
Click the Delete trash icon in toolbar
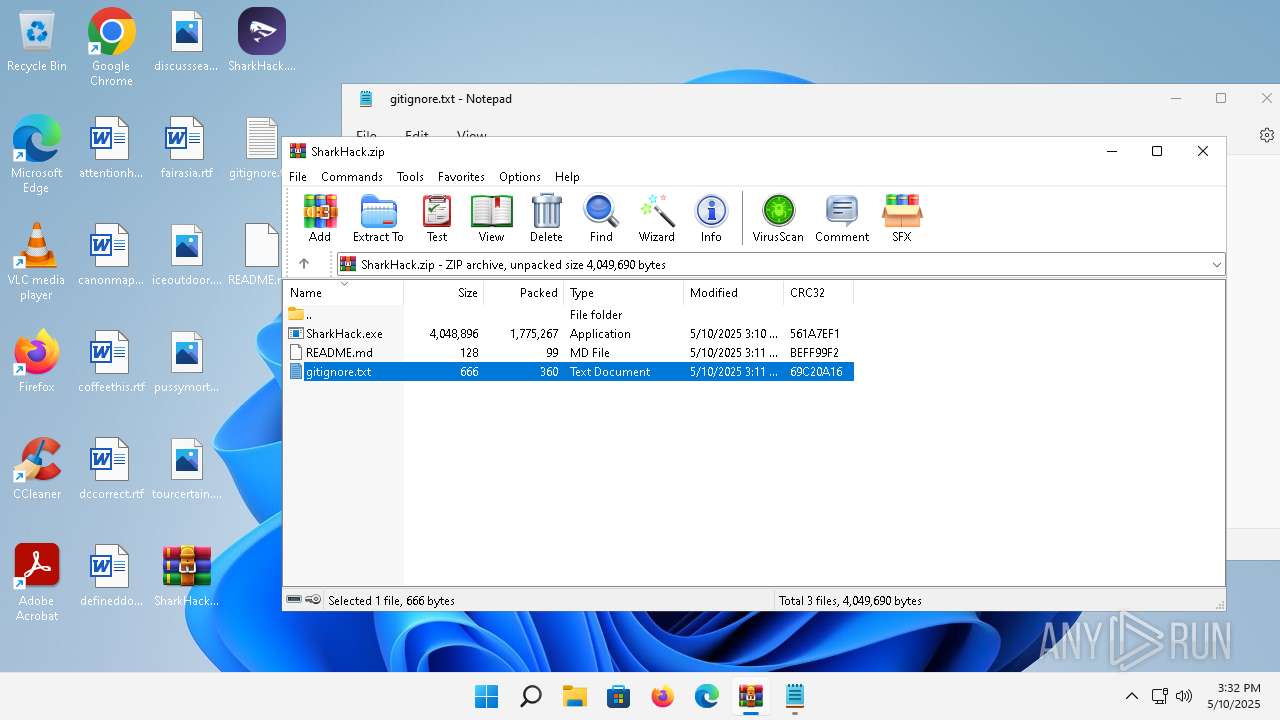point(546,218)
